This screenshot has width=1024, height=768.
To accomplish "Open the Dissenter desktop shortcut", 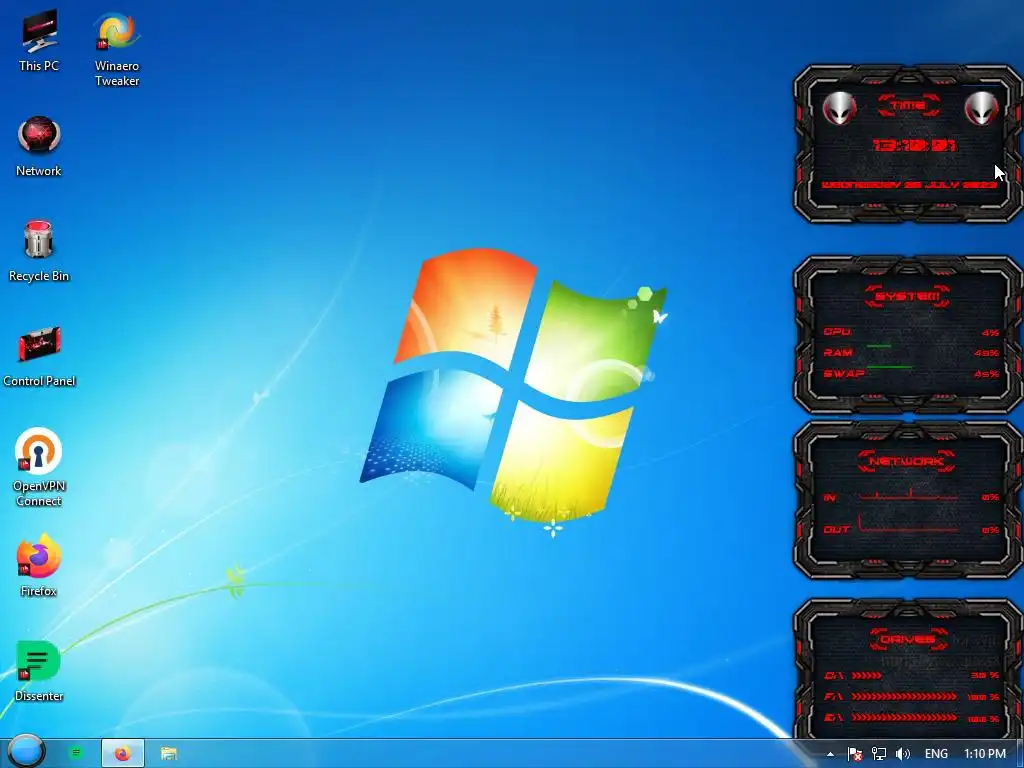I will click(x=39, y=671).
